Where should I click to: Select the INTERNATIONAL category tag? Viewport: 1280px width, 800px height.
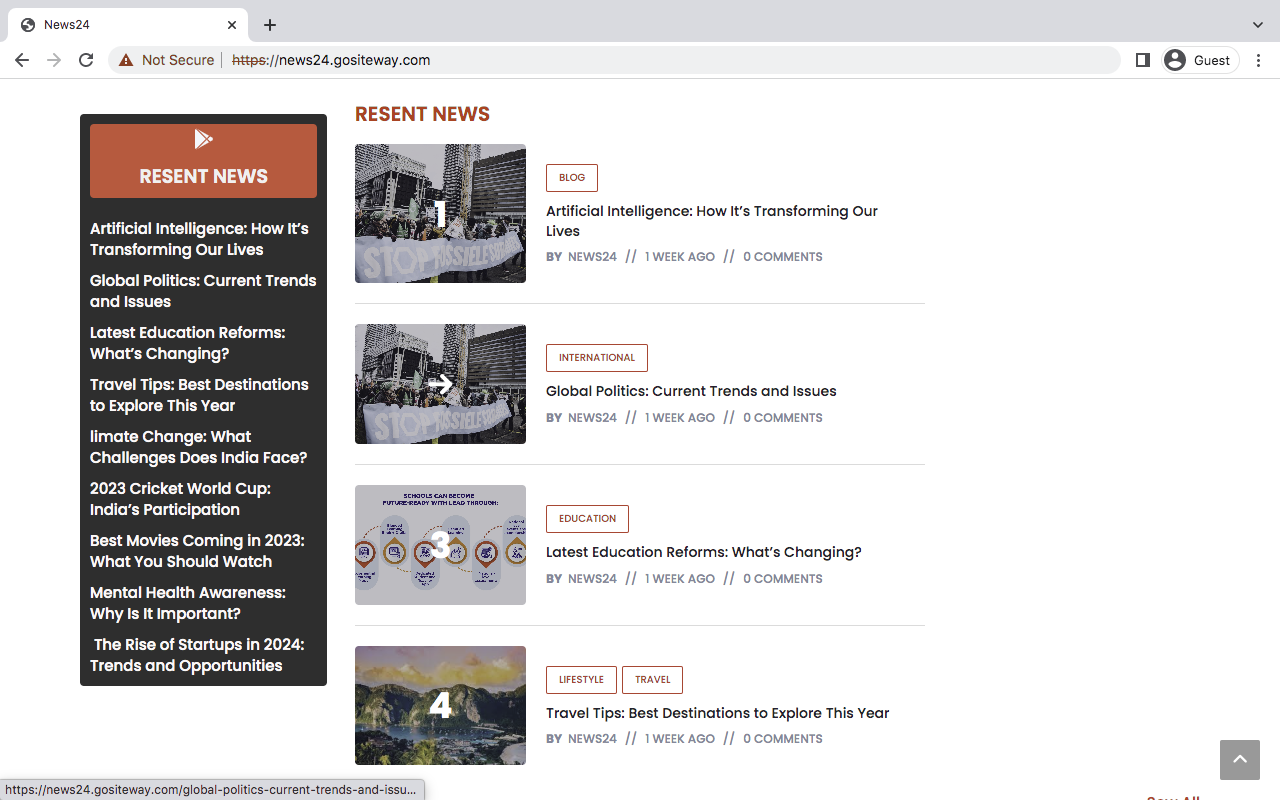point(597,358)
